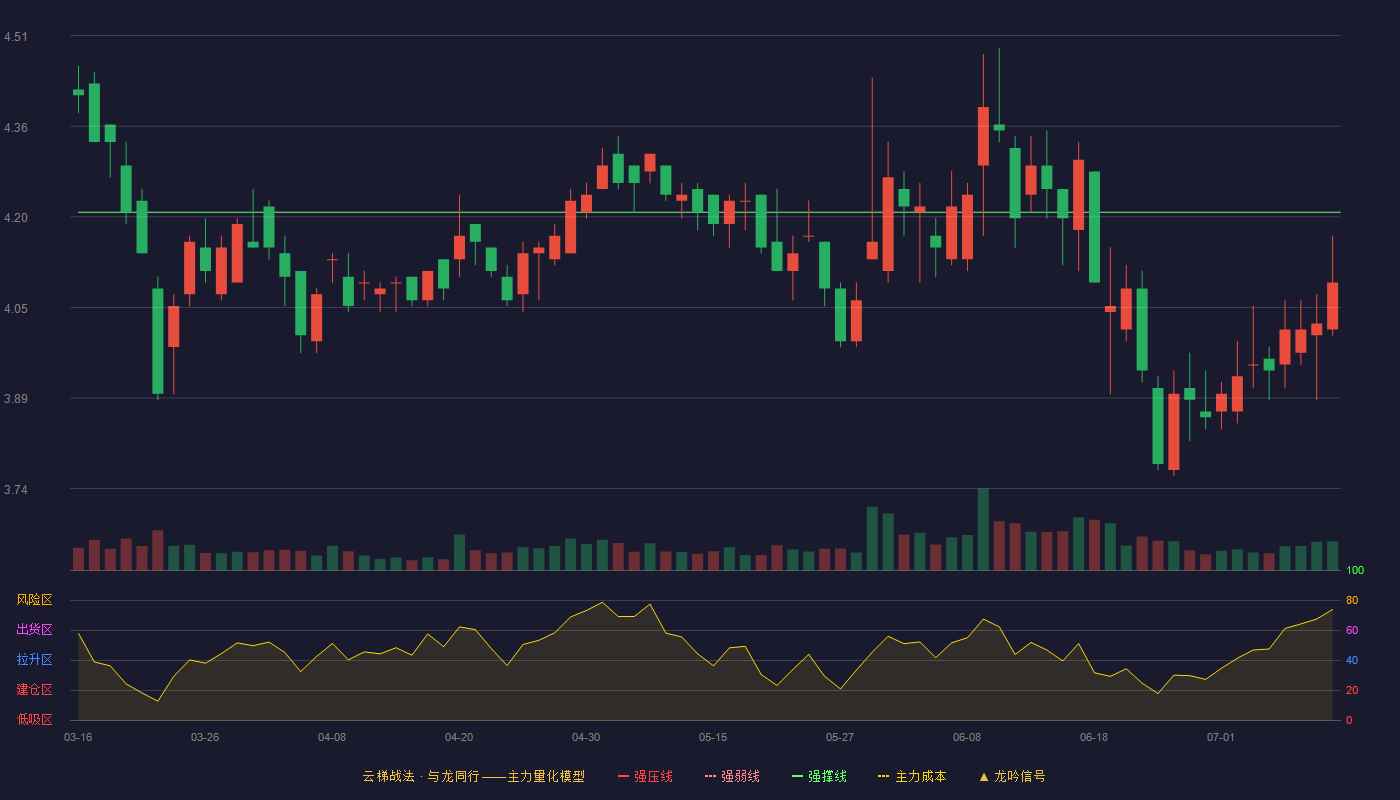Viewport: 1400px width, 800px height.
Task: Click the 05-27 date label
Action: (x=840, y=737)
